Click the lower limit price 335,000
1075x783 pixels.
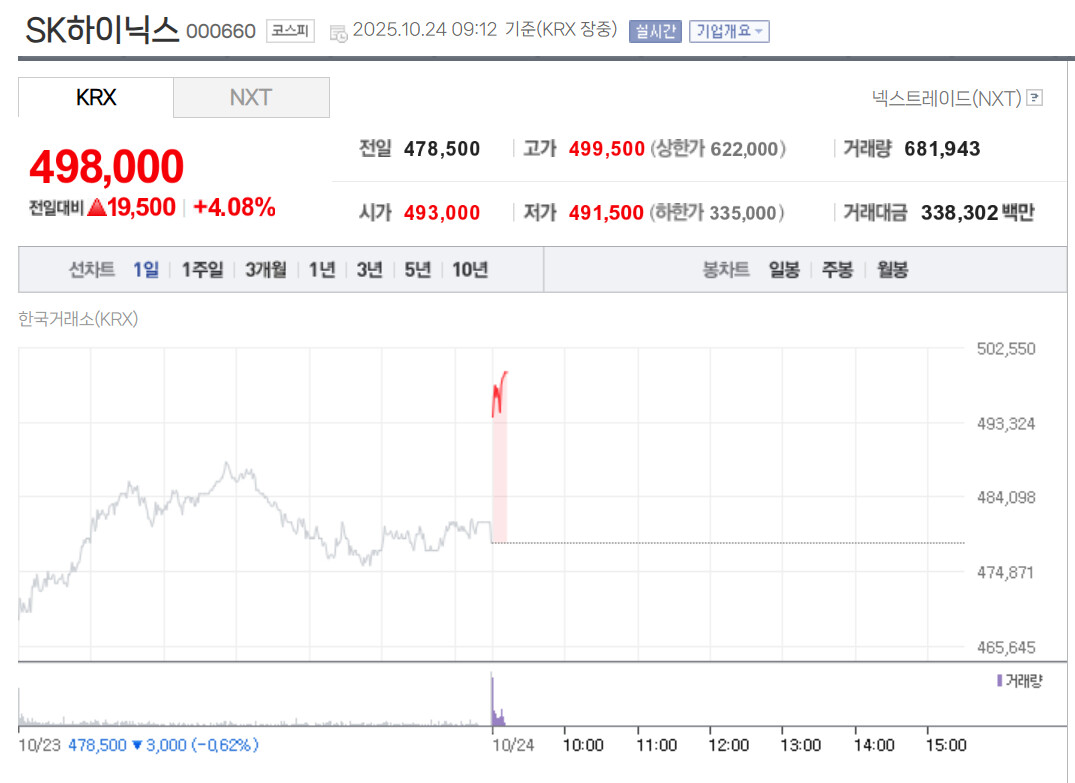[742, 213]
